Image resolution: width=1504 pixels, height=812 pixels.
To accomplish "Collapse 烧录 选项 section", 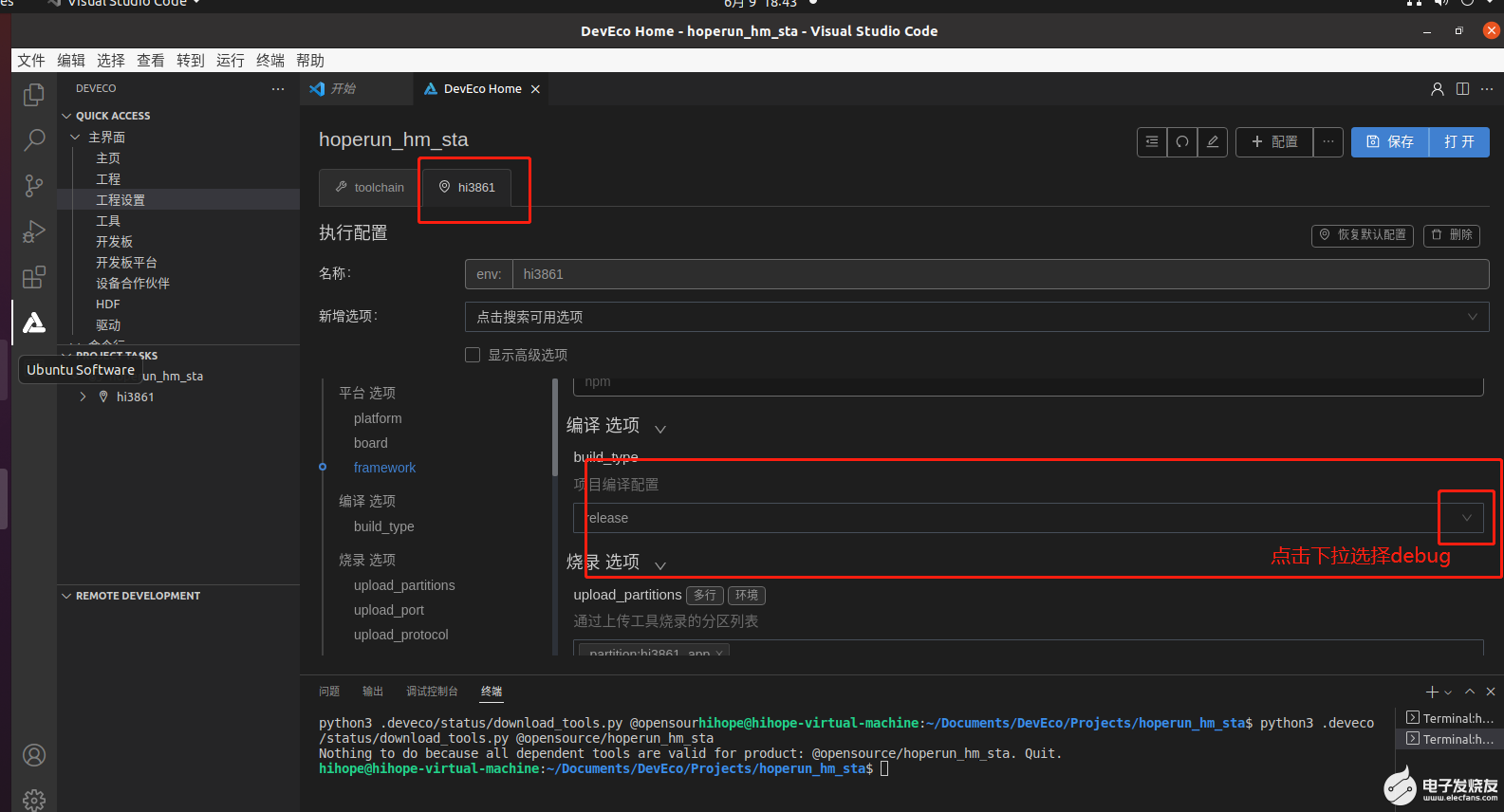I will tap(660, 565).
